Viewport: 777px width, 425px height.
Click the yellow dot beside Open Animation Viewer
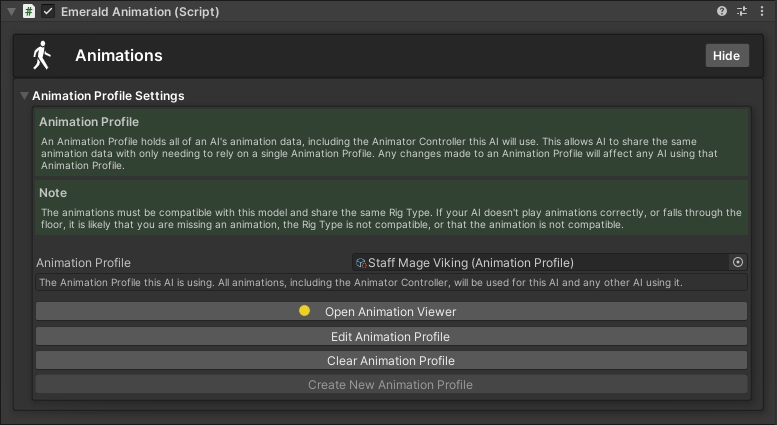(305, 311)
